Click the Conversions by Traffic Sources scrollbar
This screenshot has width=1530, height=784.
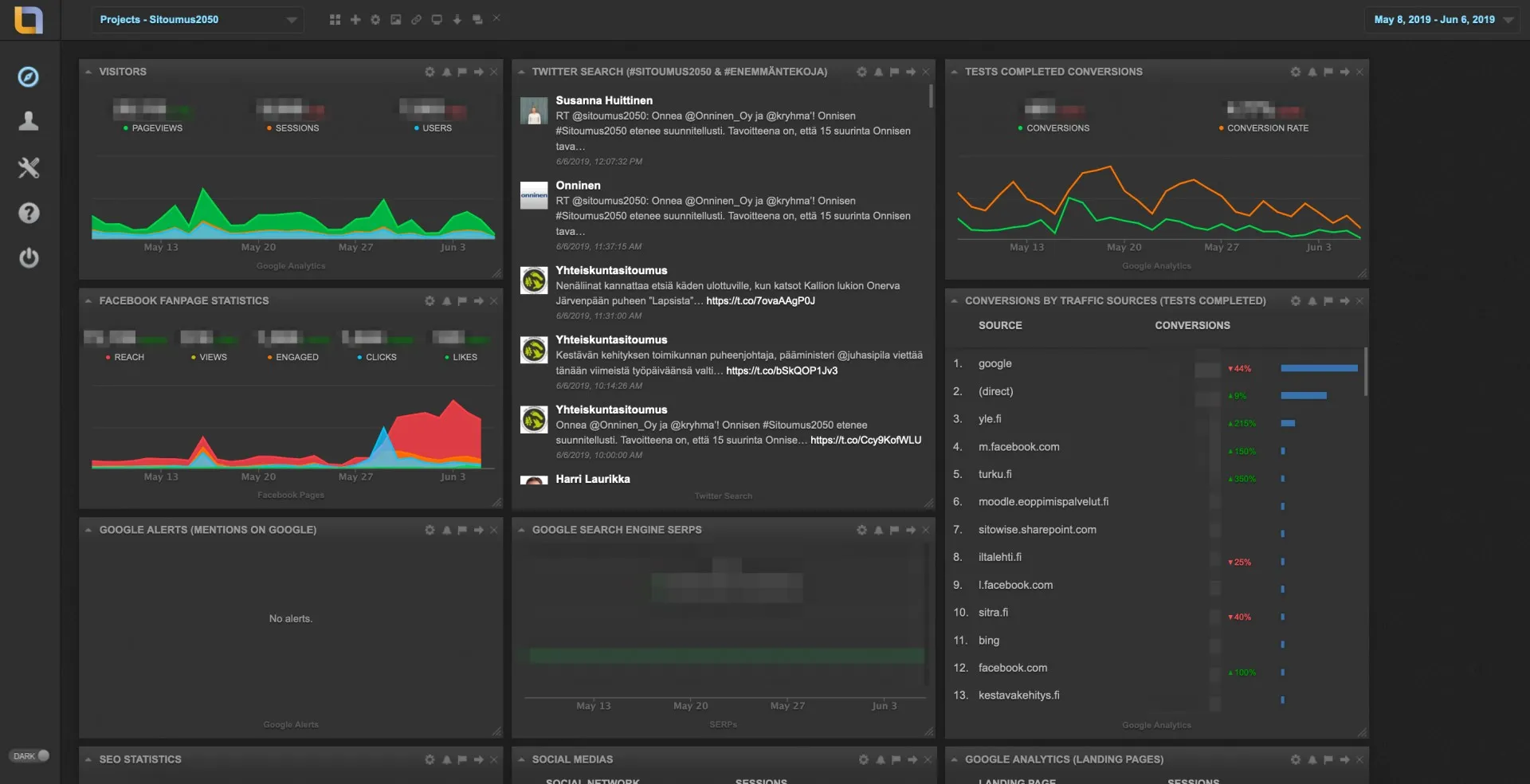1365,371
